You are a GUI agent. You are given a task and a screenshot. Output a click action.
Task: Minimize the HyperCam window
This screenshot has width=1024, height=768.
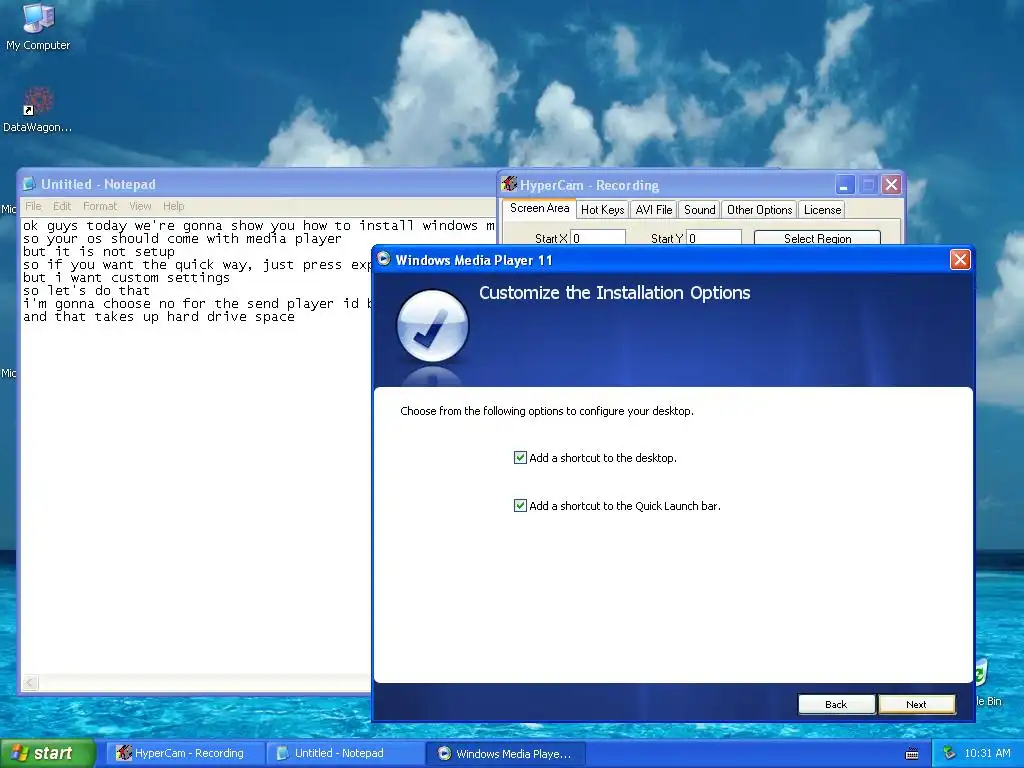point(844,185)
